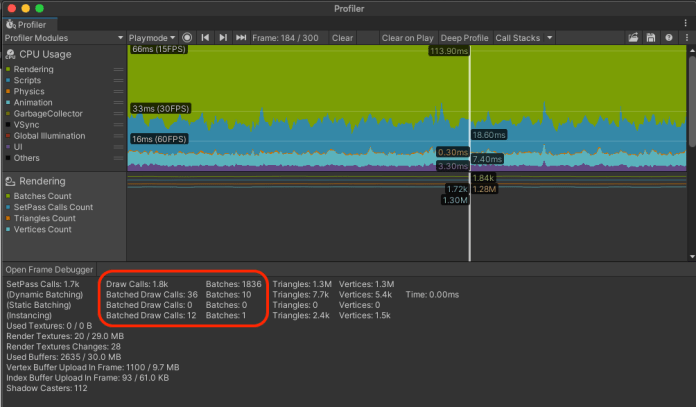The width and height of the screenshot is (696, 407).
Task: Toggle the Batches Count color swatch
Action: (7, 196)
